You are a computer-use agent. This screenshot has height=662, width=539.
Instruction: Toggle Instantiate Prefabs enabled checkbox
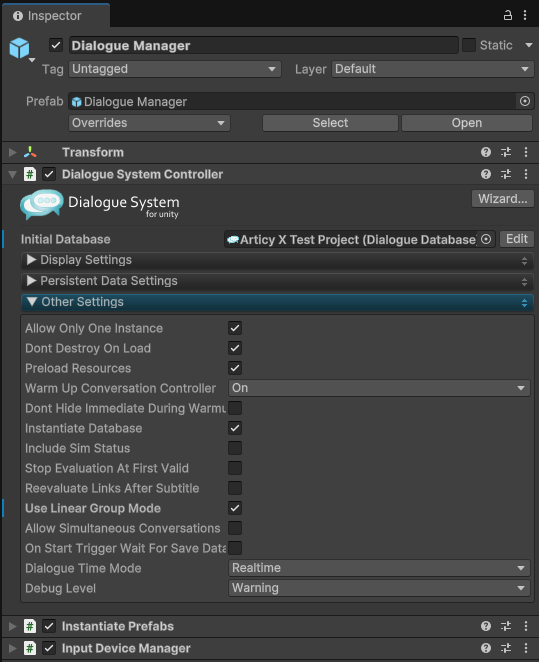click(49, 626)
